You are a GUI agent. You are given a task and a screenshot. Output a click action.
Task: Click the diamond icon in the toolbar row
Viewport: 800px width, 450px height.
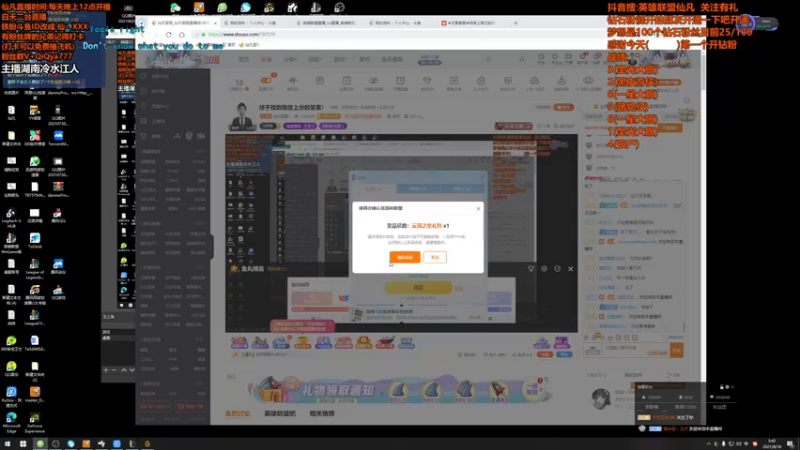click(x=427, y=81)
